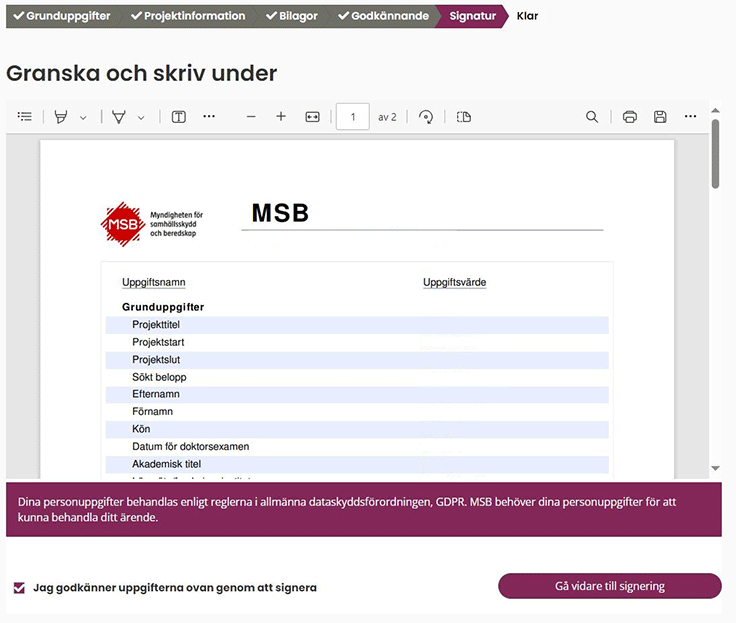Save the PDF document
This screenshot has width=736, height=623.
[660, 117]
